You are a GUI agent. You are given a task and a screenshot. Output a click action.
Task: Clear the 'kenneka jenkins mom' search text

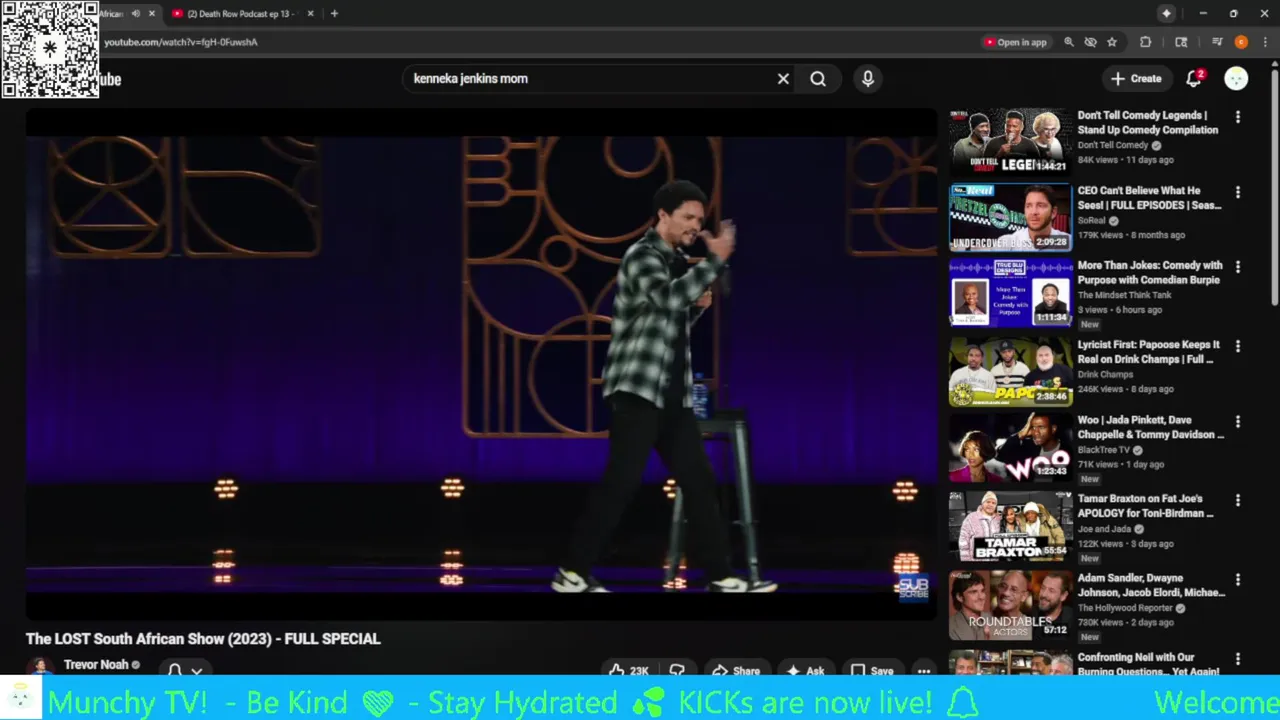click(783, 79)
